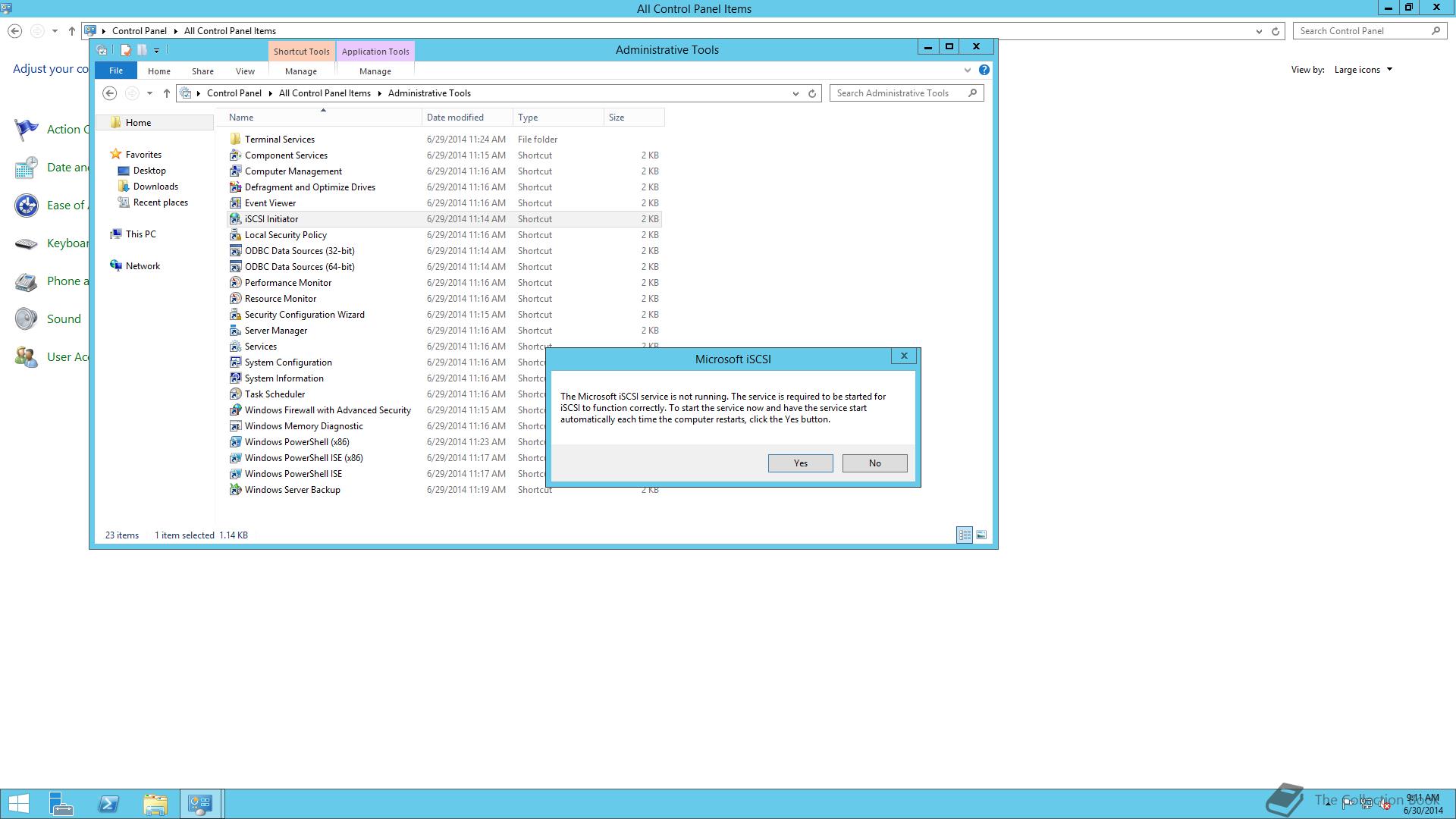1456x819 pixels.
Task: Open the Administrative Tools address history dropdown
Action: point(795,93)
